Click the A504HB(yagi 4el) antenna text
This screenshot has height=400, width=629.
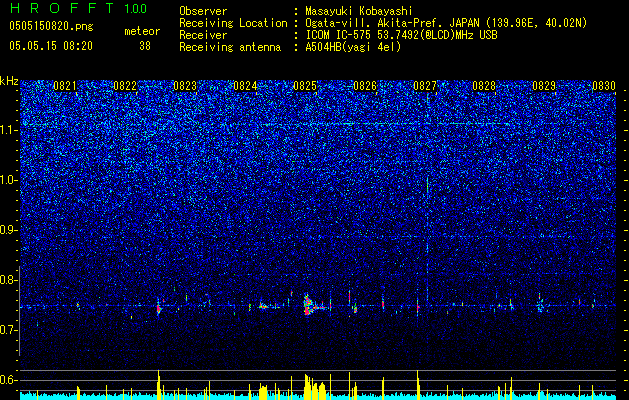pos(353,47)
